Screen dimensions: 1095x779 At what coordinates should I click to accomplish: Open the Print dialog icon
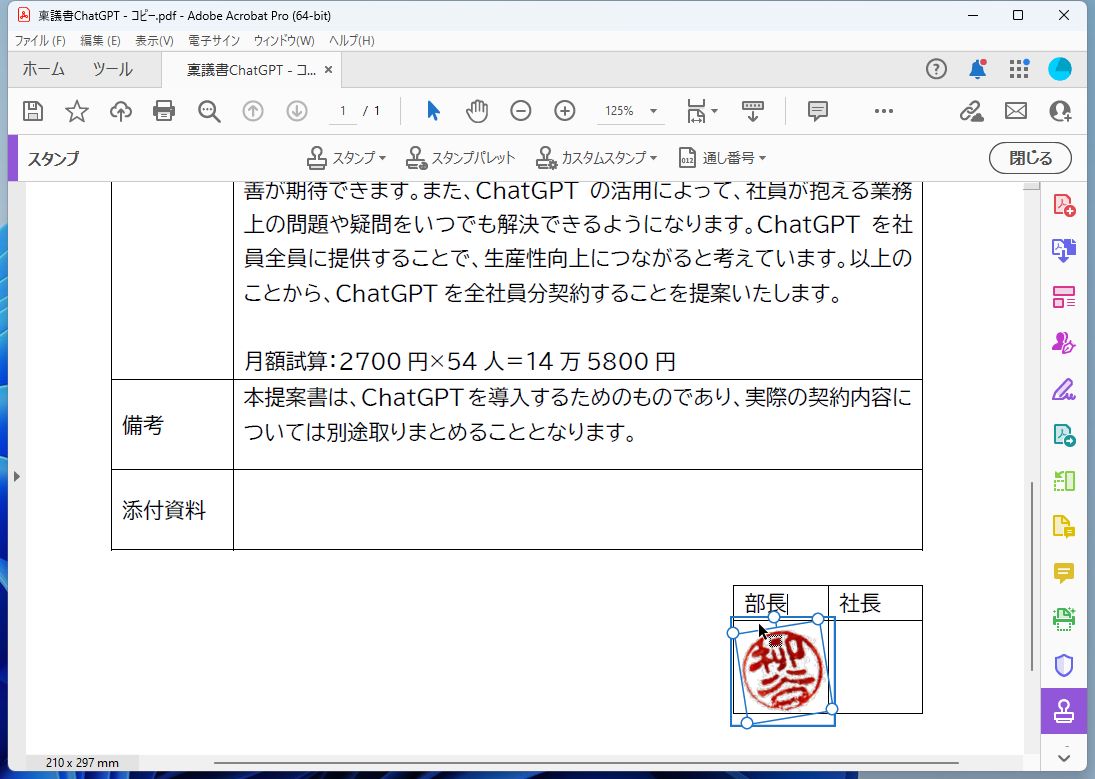coord(164,111)
